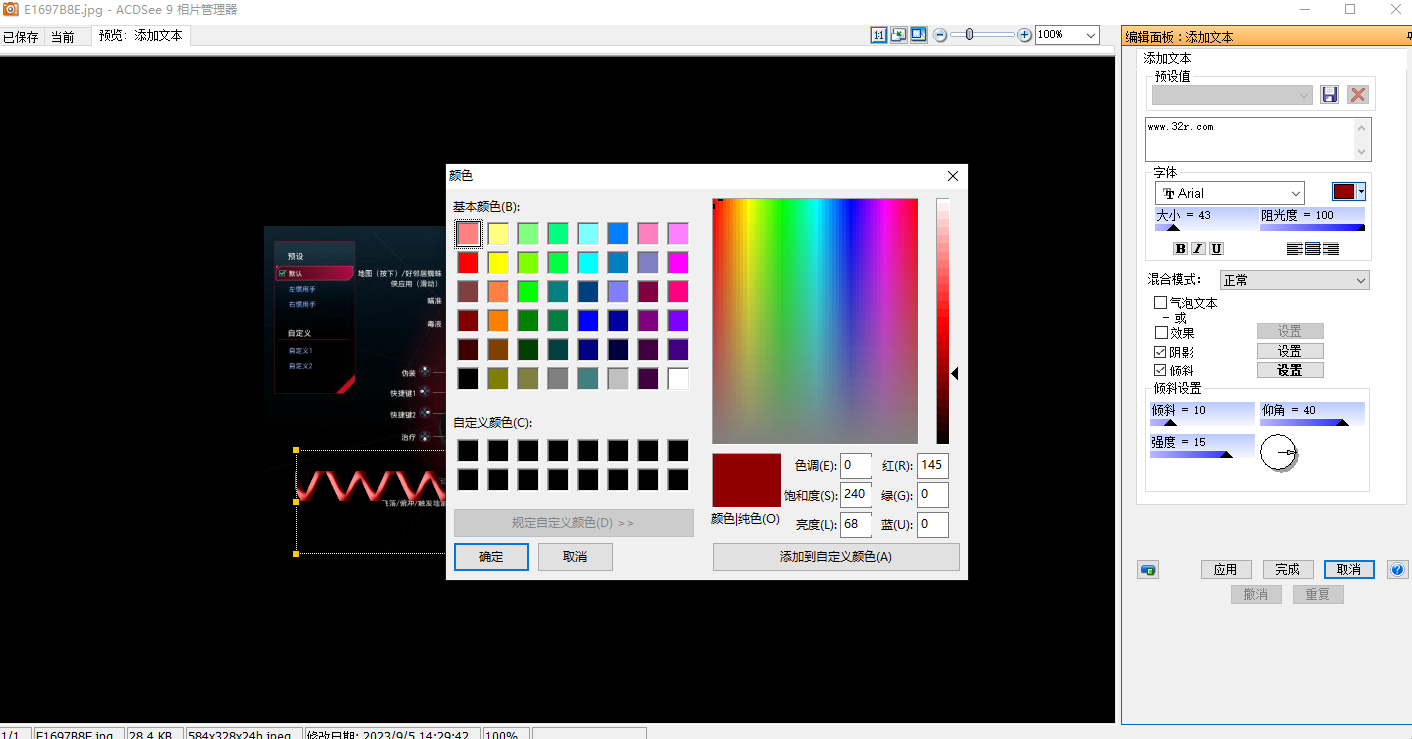Apply italic formatting to the text

(1197, 248)
